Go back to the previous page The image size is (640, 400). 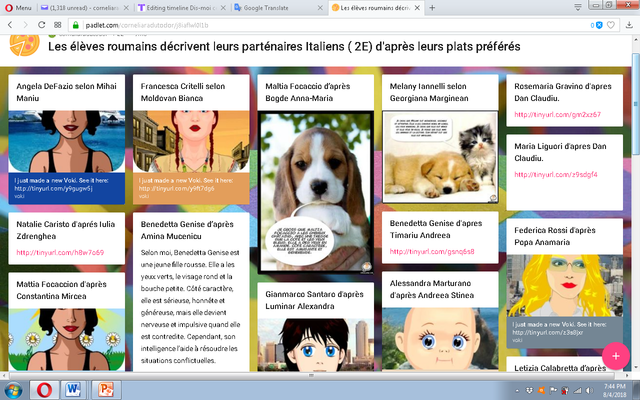tap(10, 25)
